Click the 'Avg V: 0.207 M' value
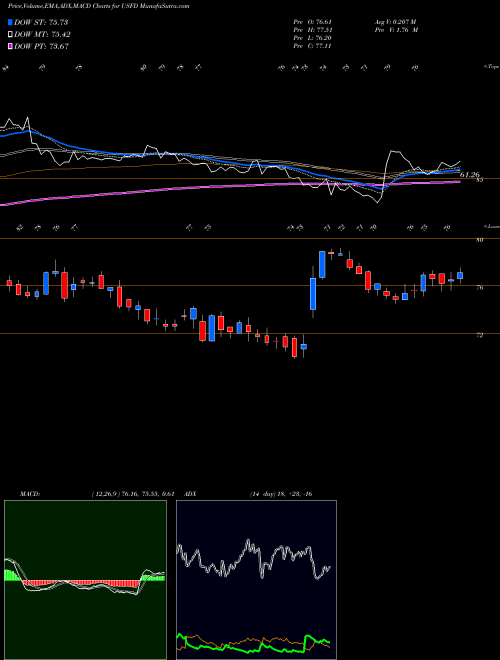 click(x=395, y=22)
